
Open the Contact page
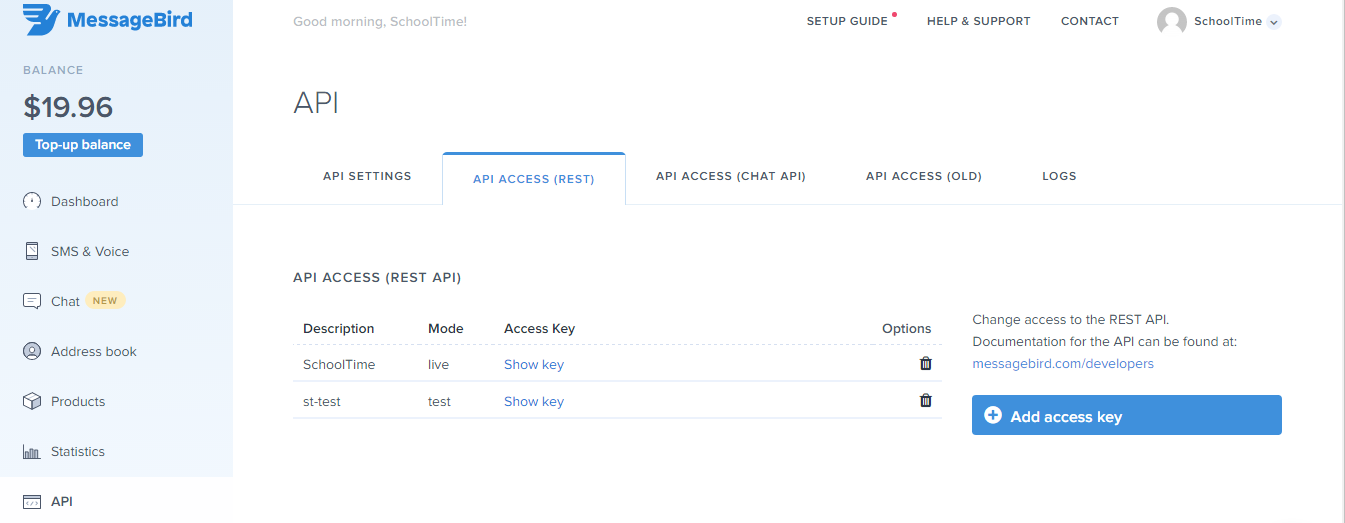pos(1090,21)
